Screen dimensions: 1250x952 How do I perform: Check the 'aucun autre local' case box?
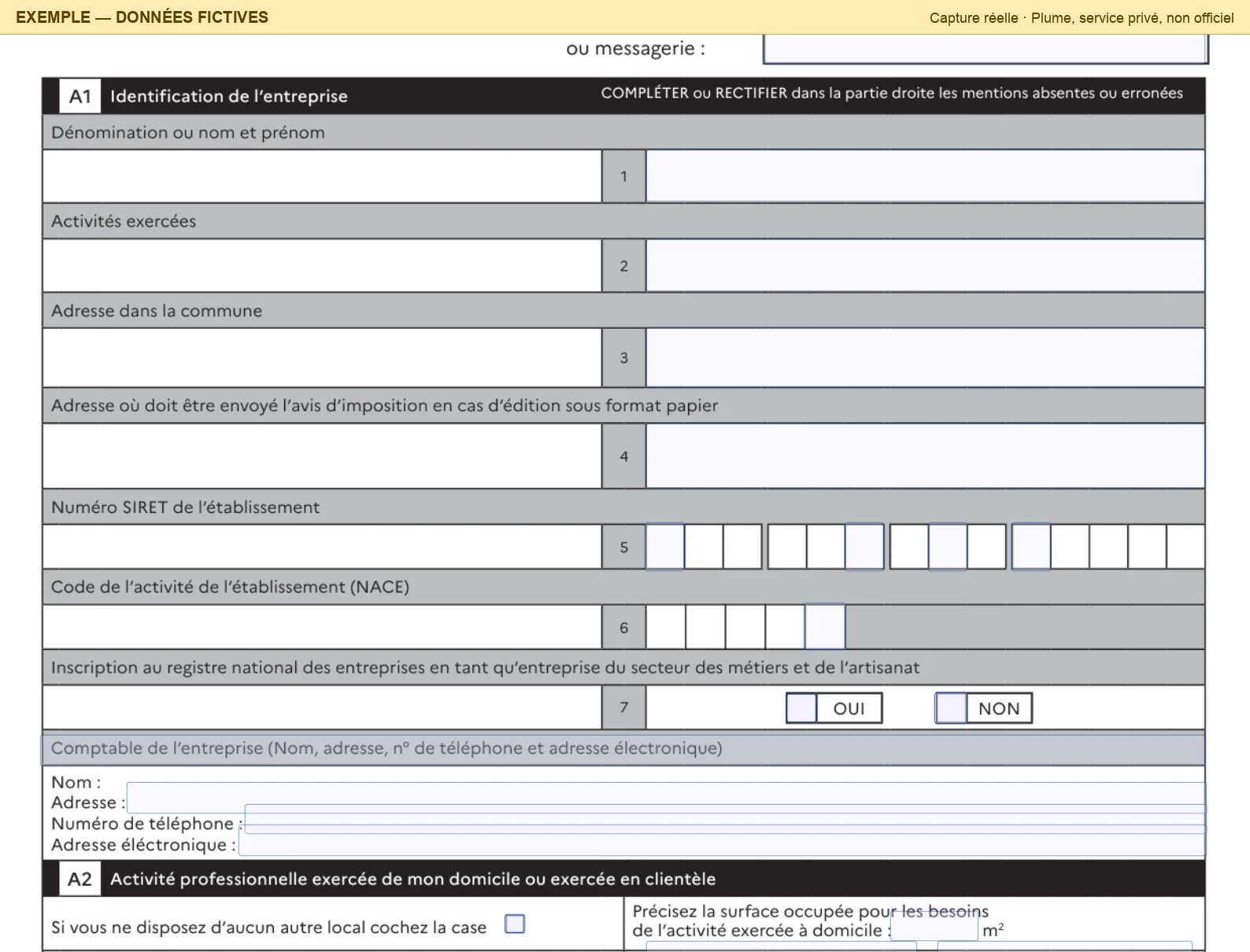(x=515, y=924)
